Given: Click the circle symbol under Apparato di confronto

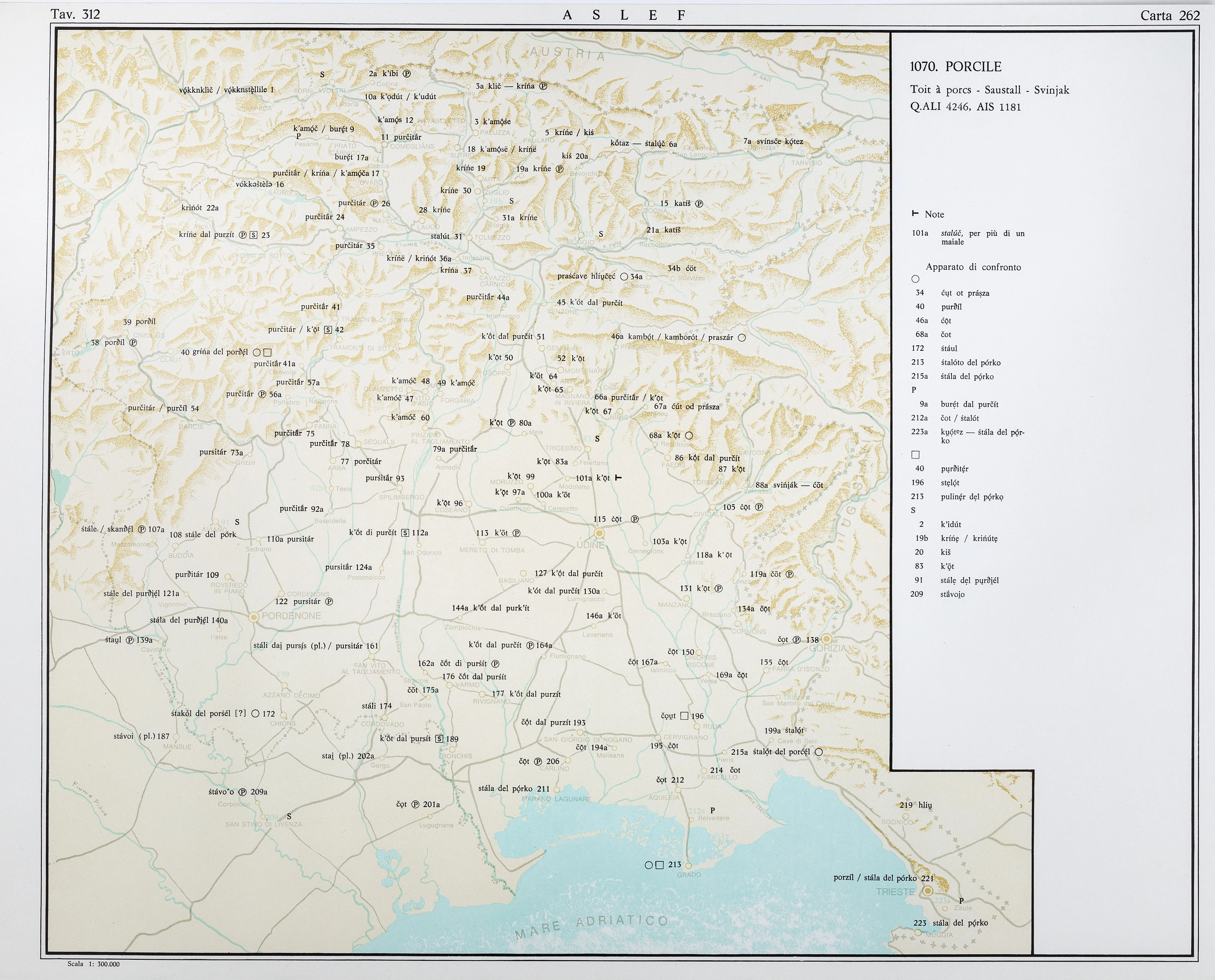Looking at the screenshot, I should tap(915, 279).
